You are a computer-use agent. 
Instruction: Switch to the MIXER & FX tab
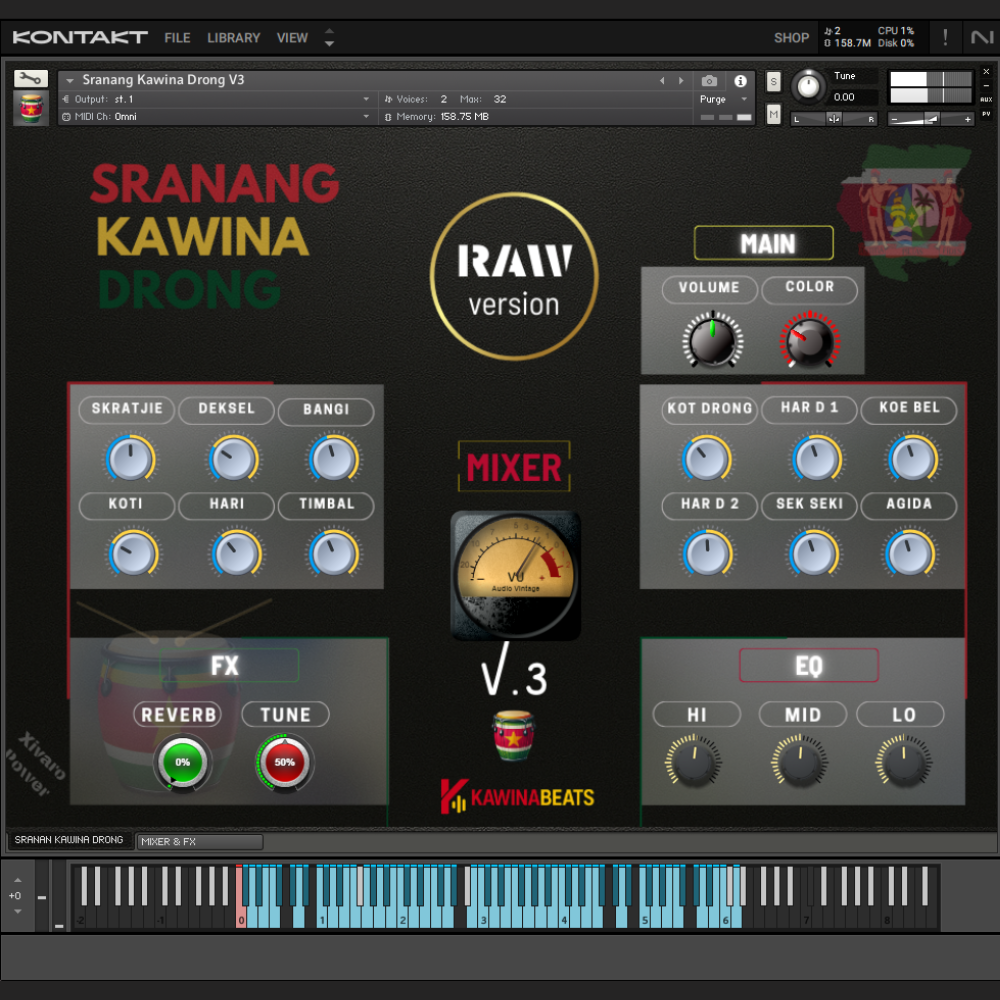click(198, 841)
